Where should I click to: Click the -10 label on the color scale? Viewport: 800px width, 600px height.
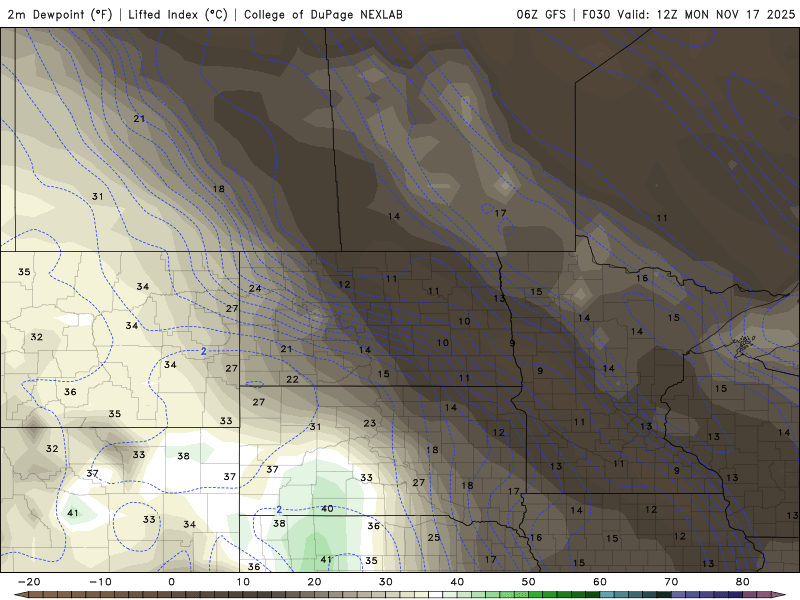click(100, 582)
